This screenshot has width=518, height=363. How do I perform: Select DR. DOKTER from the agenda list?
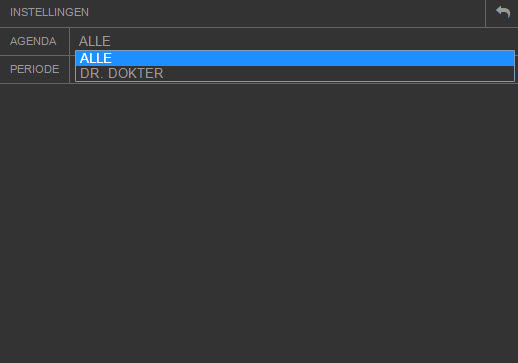(295, 73)
